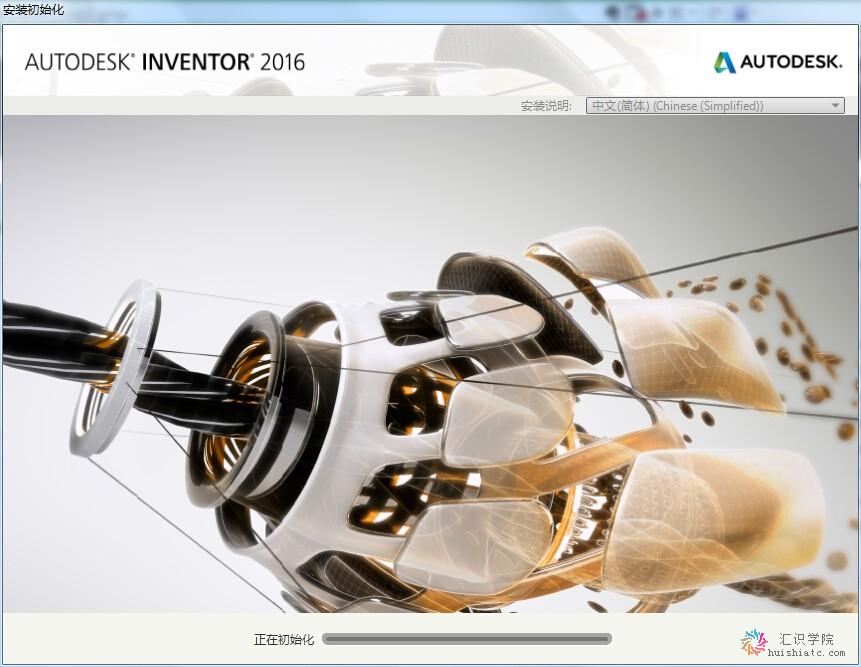Click the "AUTODESK INVENTOR 2016" product title
The height and width of the screenshot is (667, 861).
pos(165,62)
